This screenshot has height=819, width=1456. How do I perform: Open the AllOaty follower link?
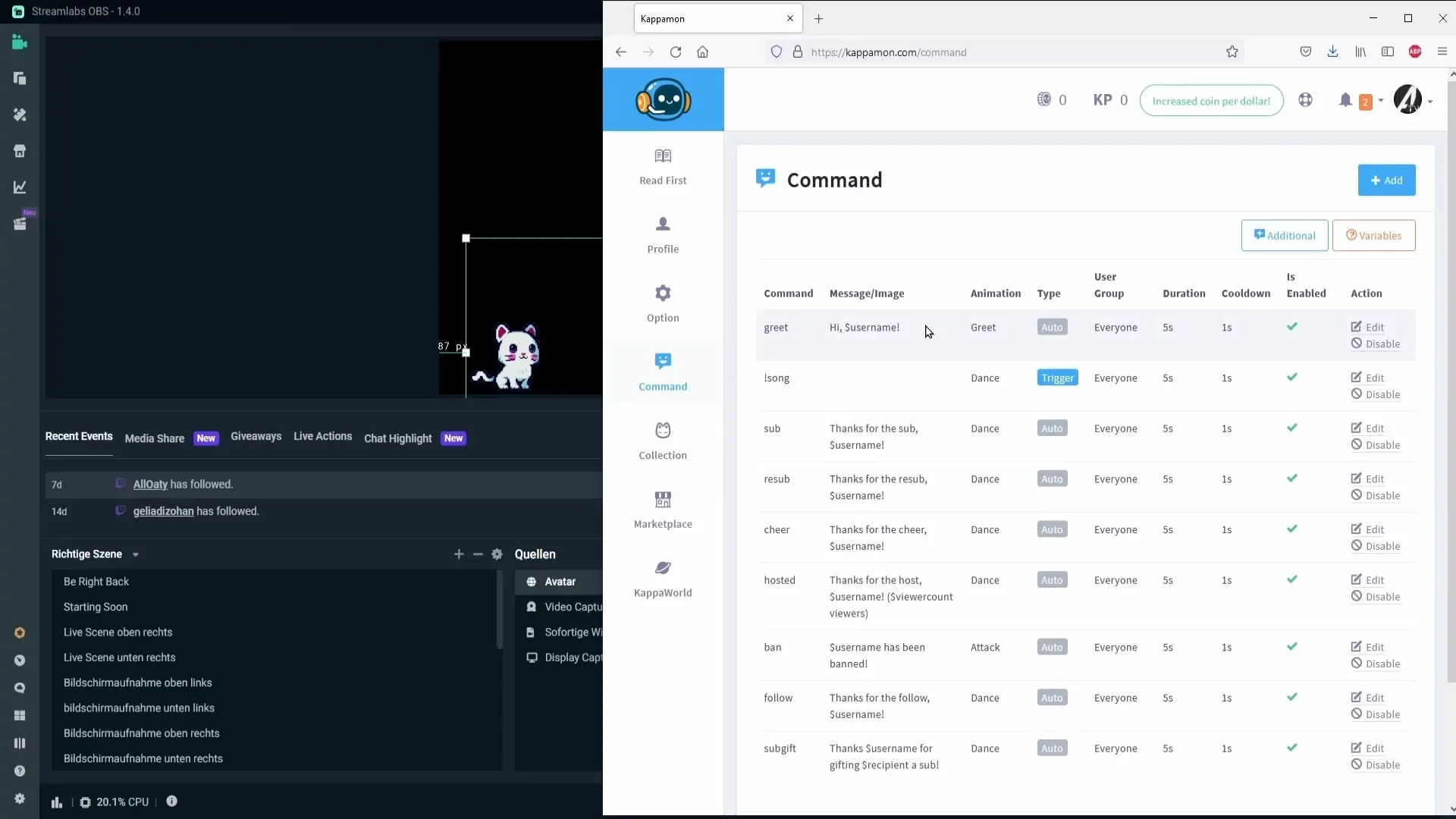pyautogui.click(x=150, y=485)
